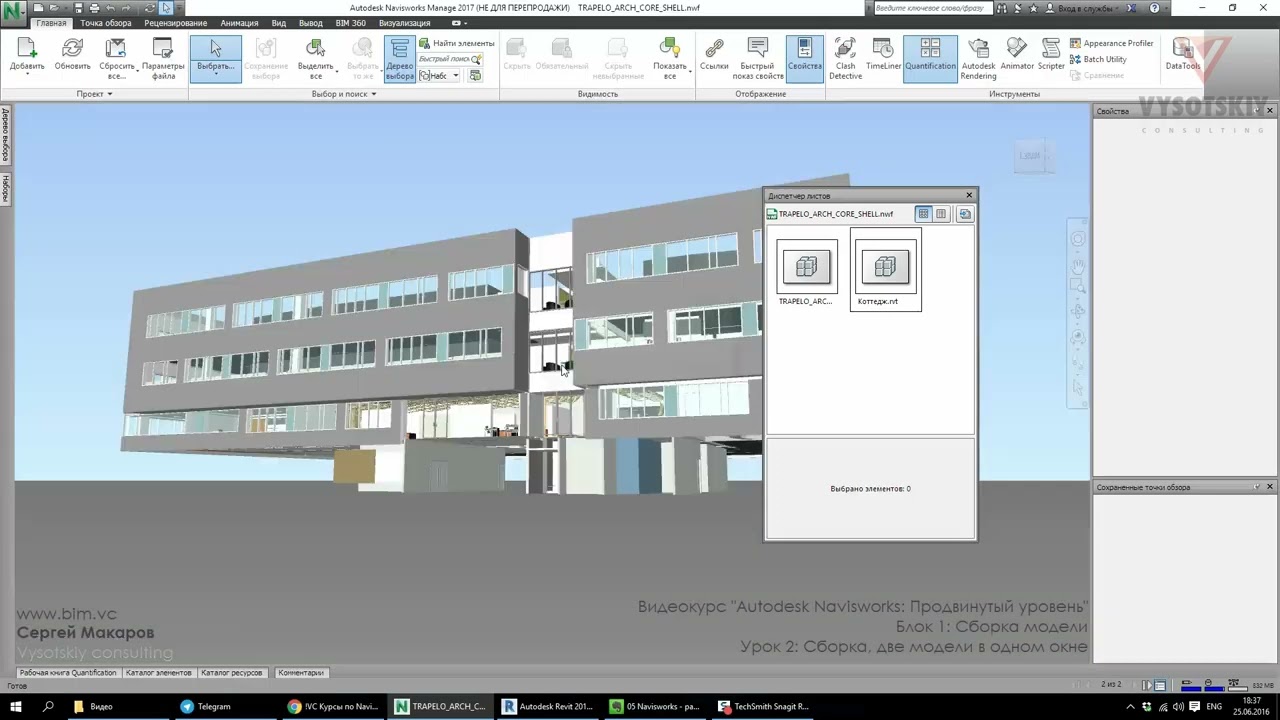
Task: Open the Вывод ribbon tab
Action: tap(310, 23)
